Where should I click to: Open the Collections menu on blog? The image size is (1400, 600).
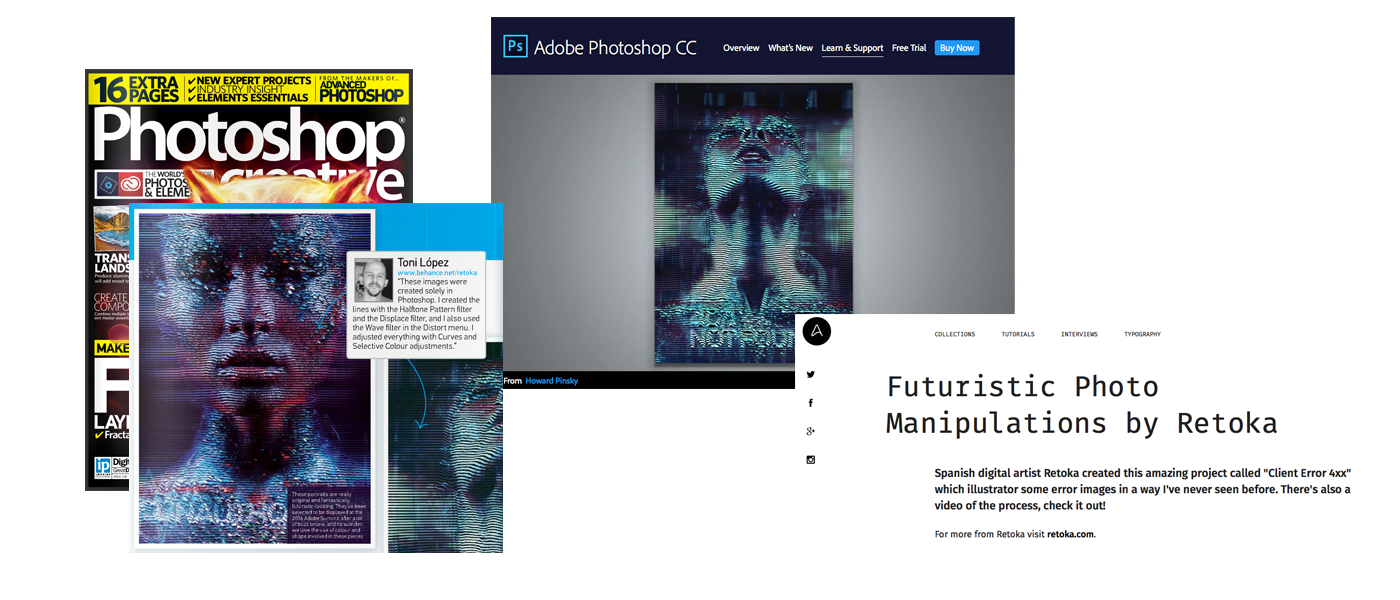pos(955,334)
